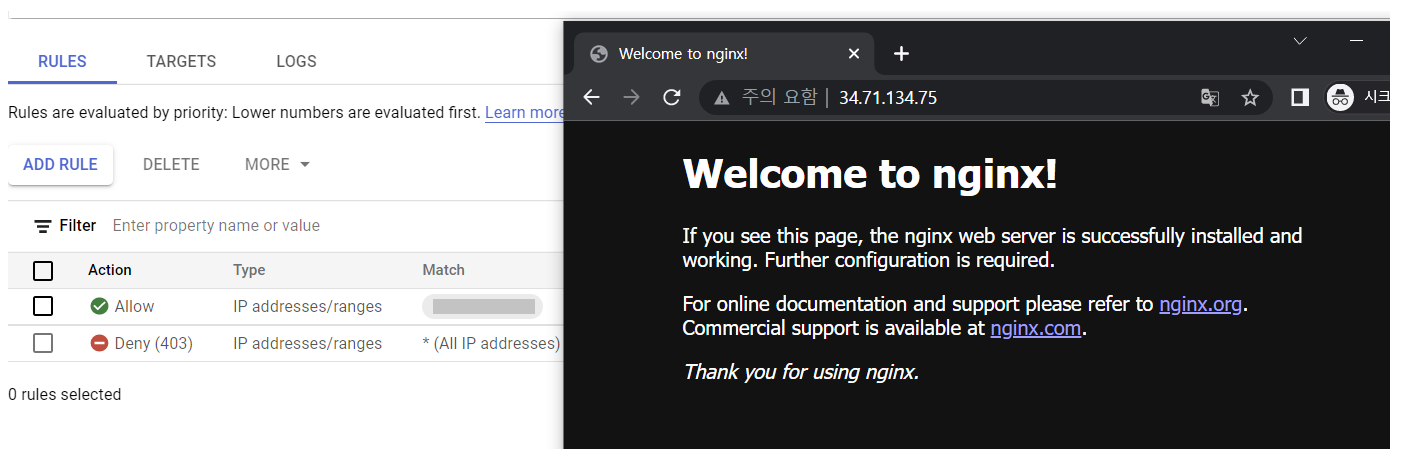This screenshot has height=462, width=1406.
Task: Click the '* (All IP addresses)' match cell
Action: [491, 343]
